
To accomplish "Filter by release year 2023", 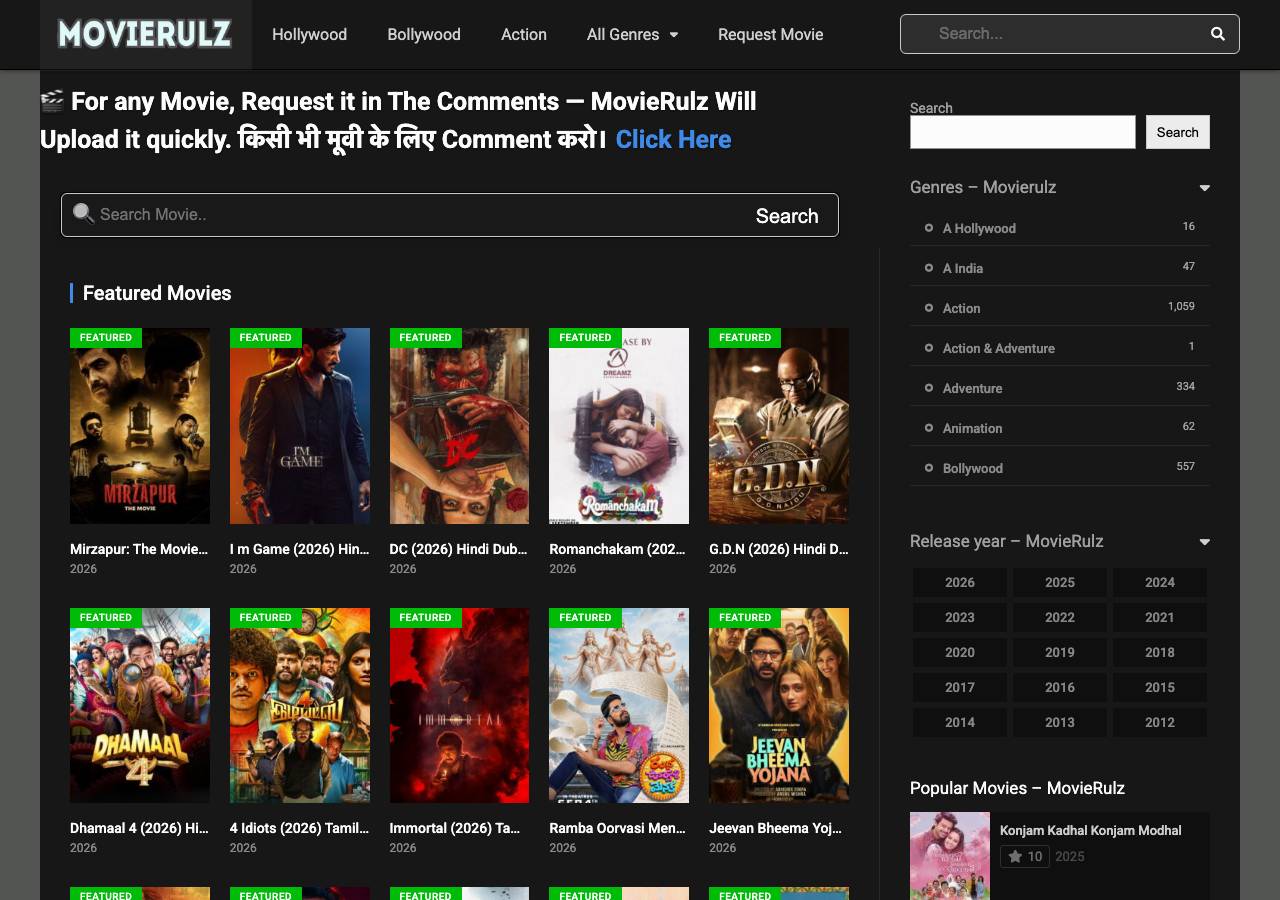I will coord(960,617).
